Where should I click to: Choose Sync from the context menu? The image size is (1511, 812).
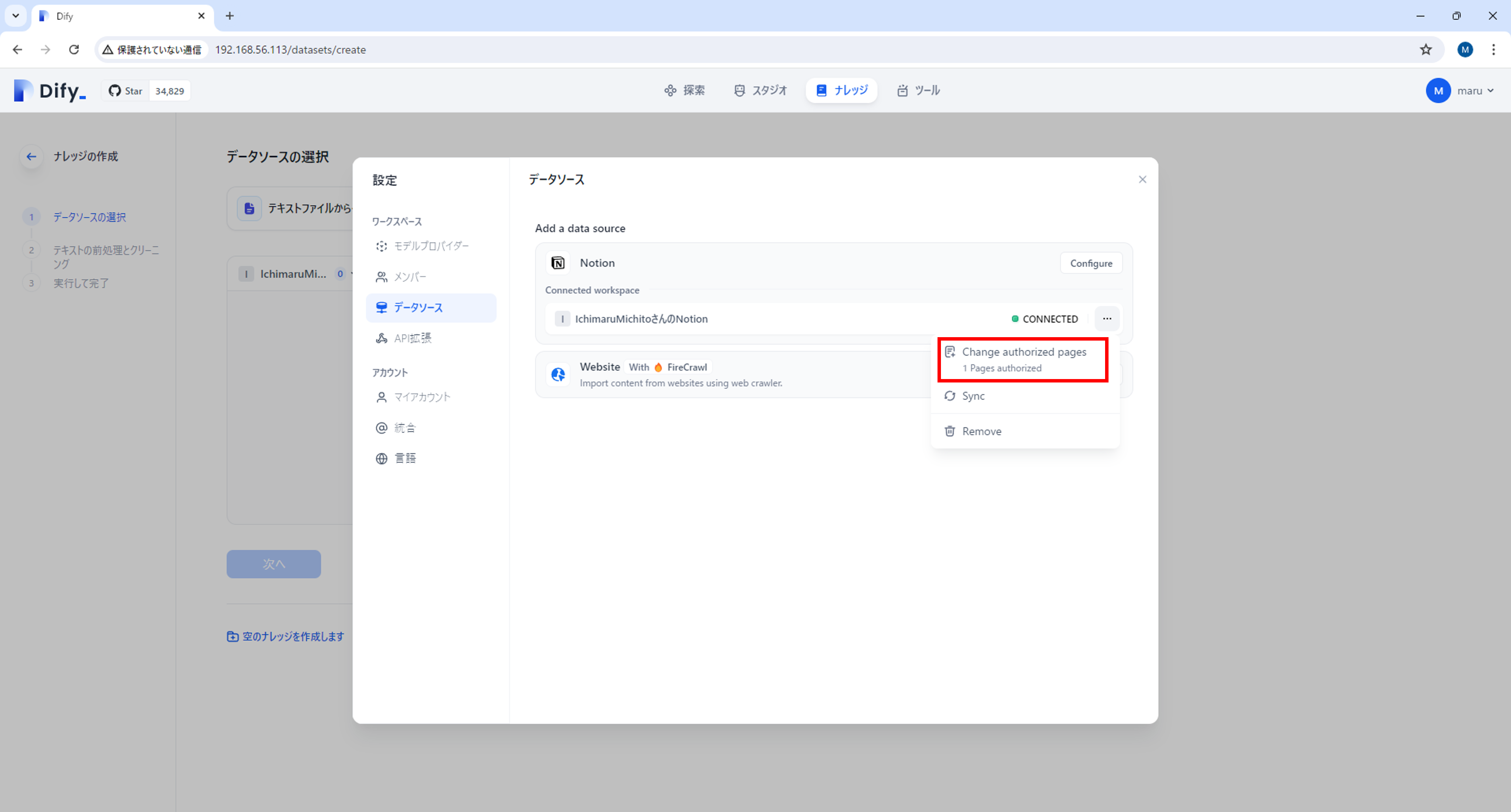pos(973,396)
